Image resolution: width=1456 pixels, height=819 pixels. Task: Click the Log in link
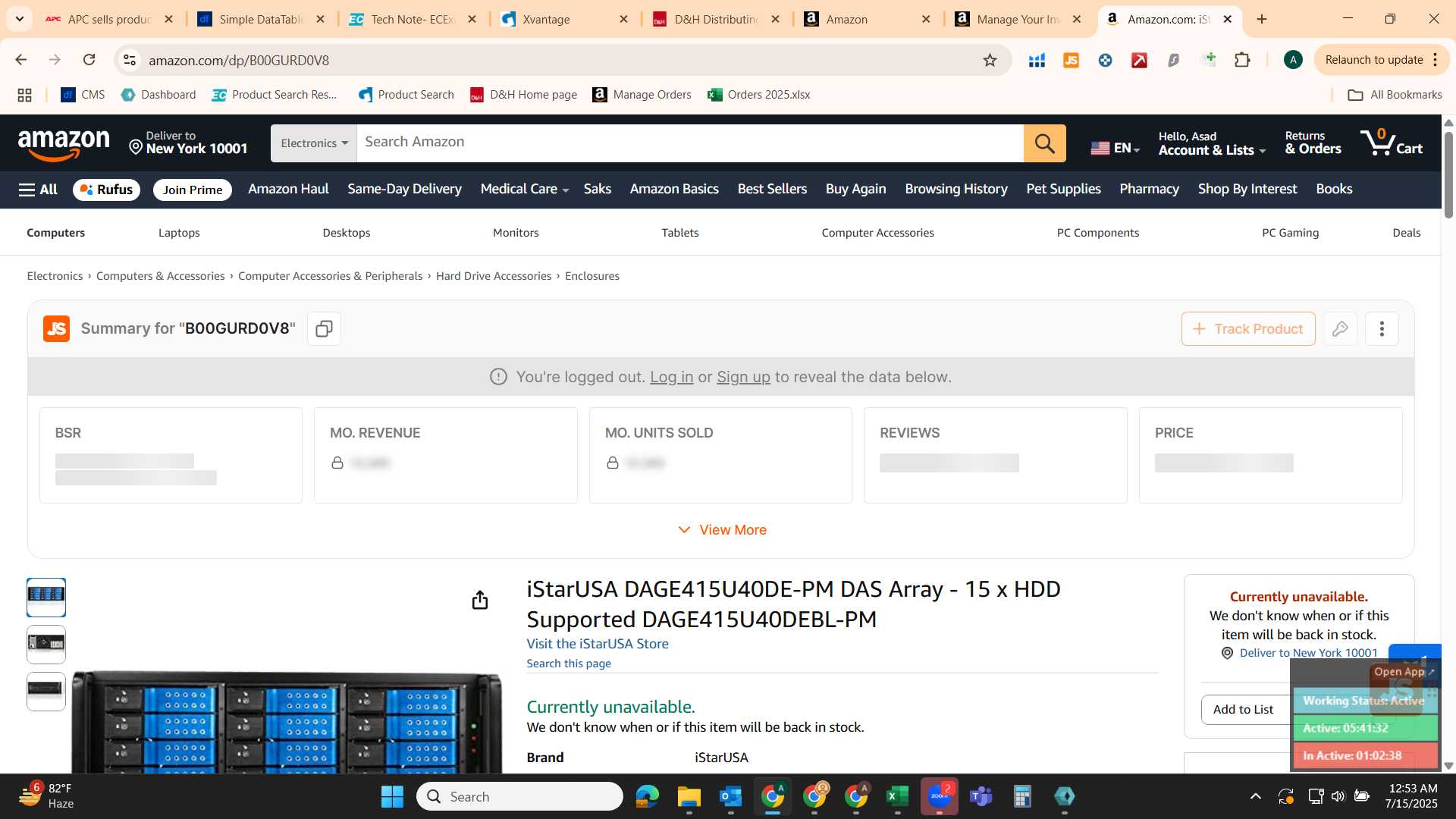click(x=671, y=377)
